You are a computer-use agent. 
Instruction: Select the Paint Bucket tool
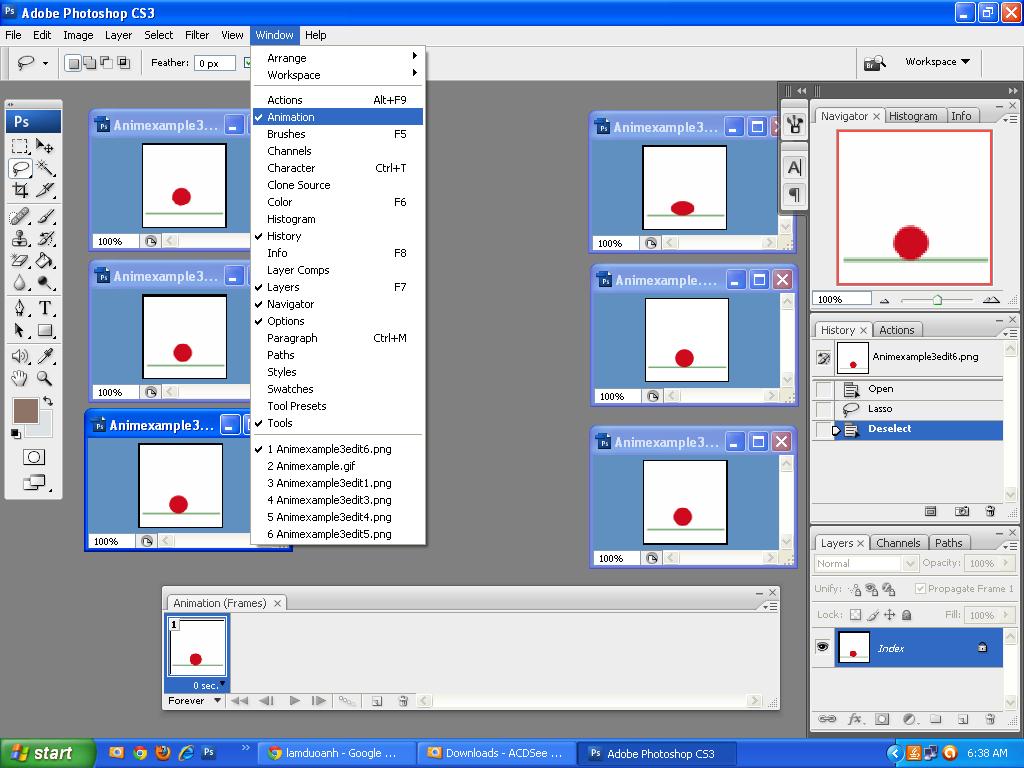[45, 261]
